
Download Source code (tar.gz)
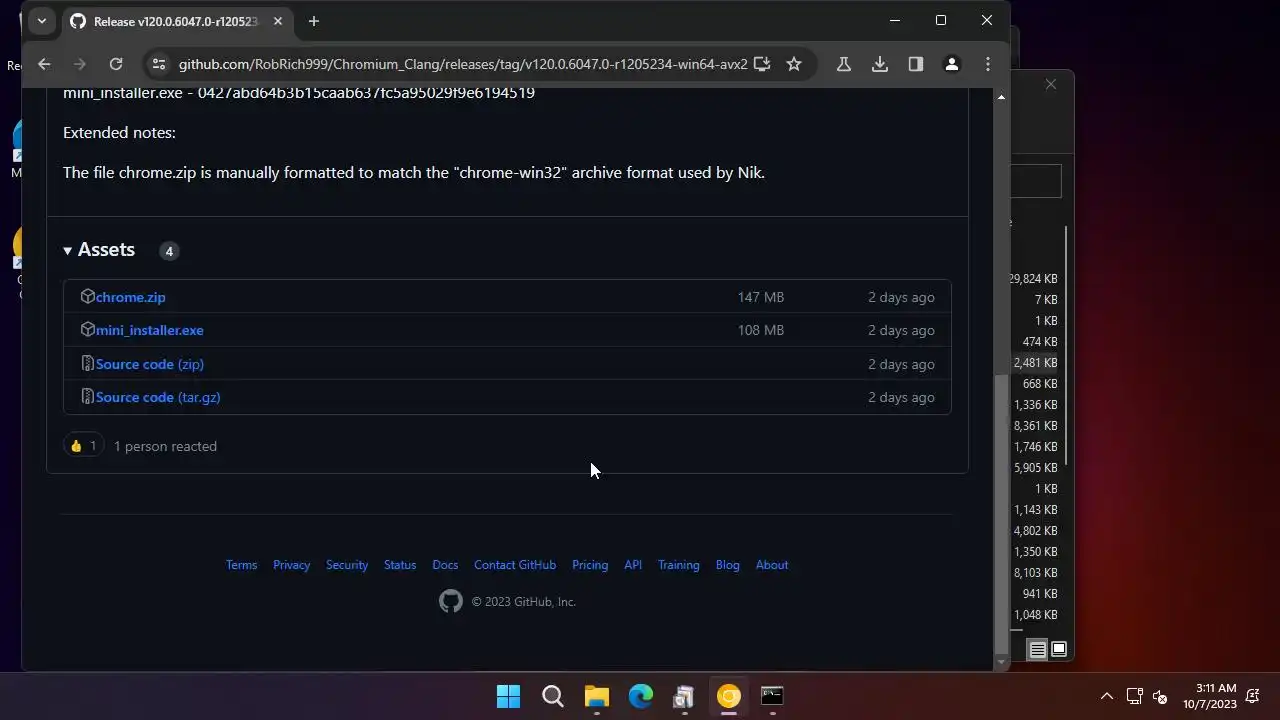158,397
